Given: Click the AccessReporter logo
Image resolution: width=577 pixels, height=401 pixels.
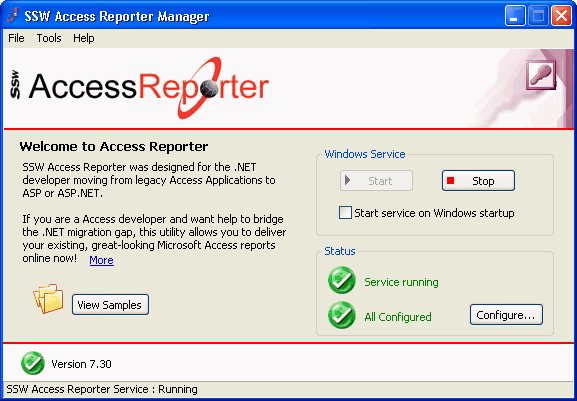Looking at the screenshot, I should click(x=140, y=88).
